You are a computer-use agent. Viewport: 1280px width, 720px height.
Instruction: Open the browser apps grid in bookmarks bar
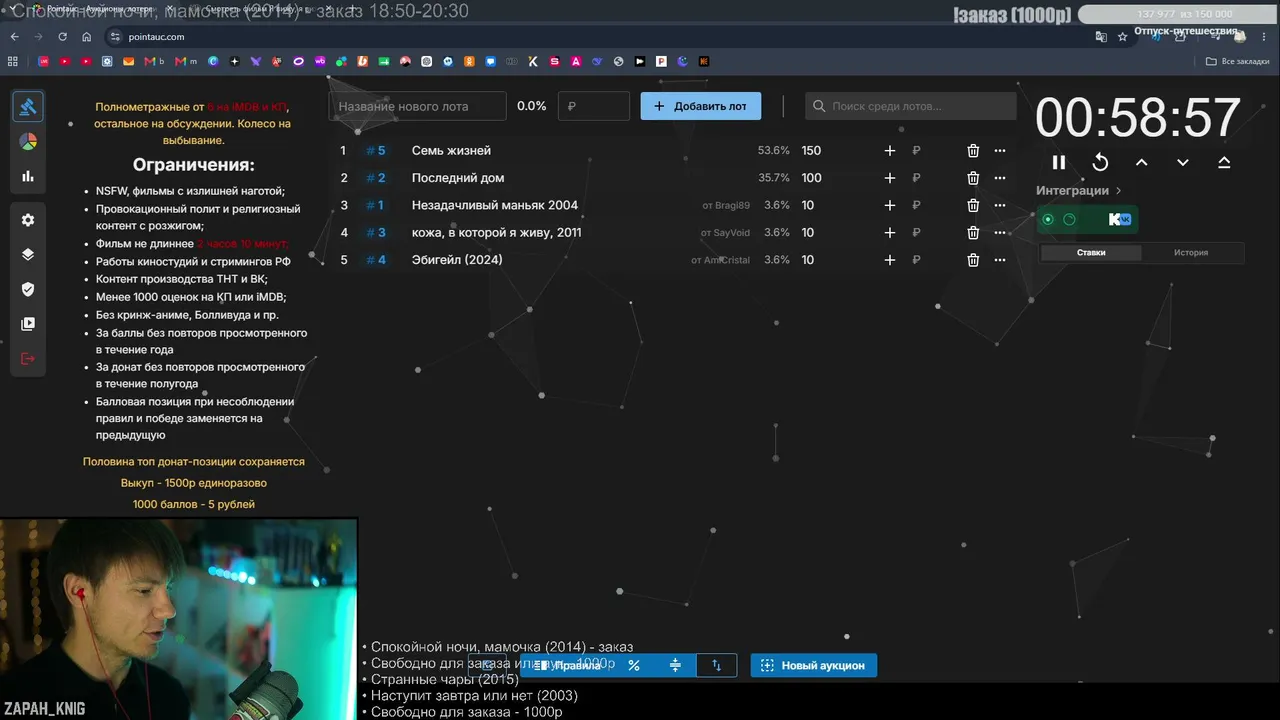point(13,61)
